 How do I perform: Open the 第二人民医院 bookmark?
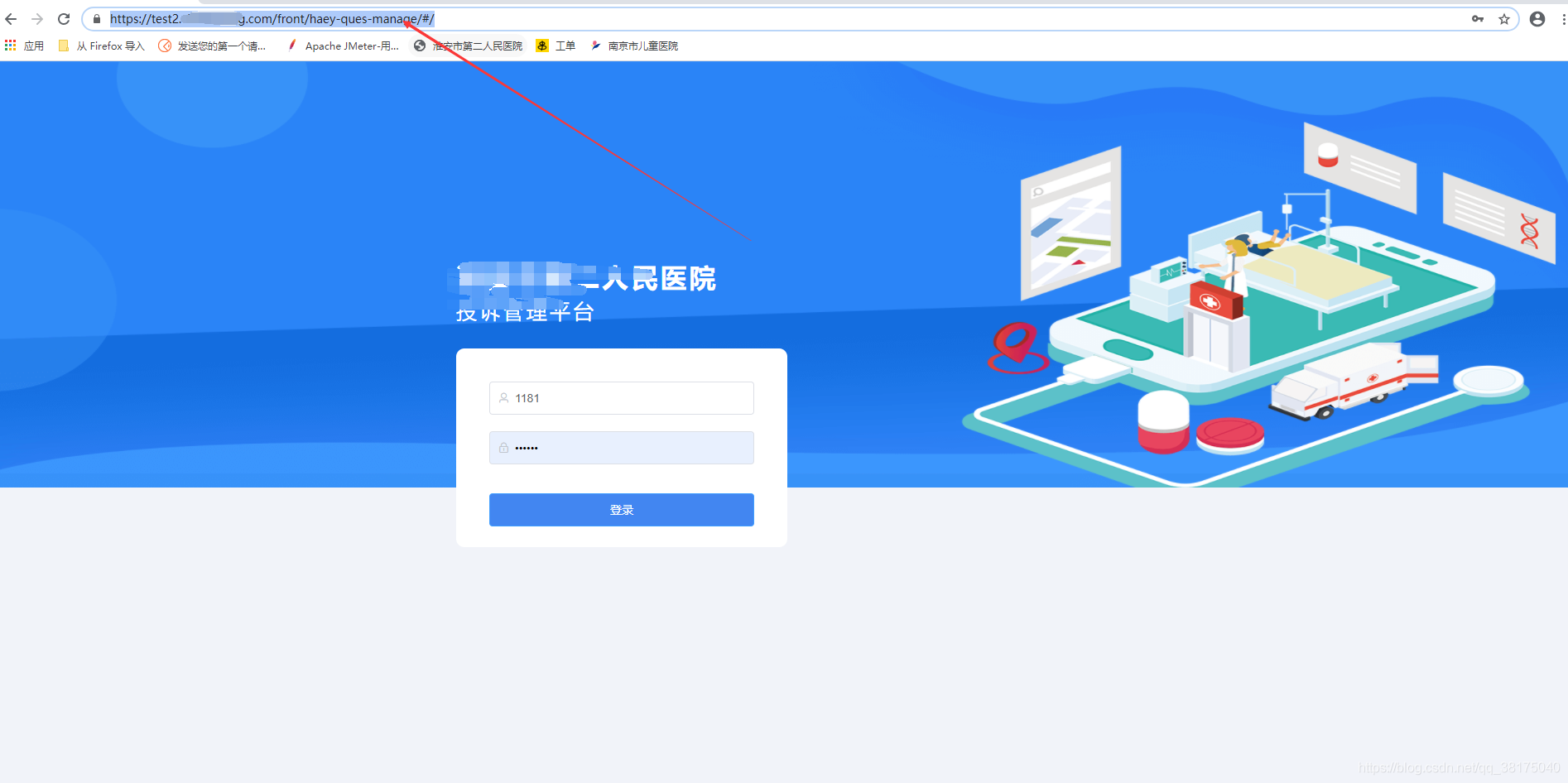pos(469,46)
